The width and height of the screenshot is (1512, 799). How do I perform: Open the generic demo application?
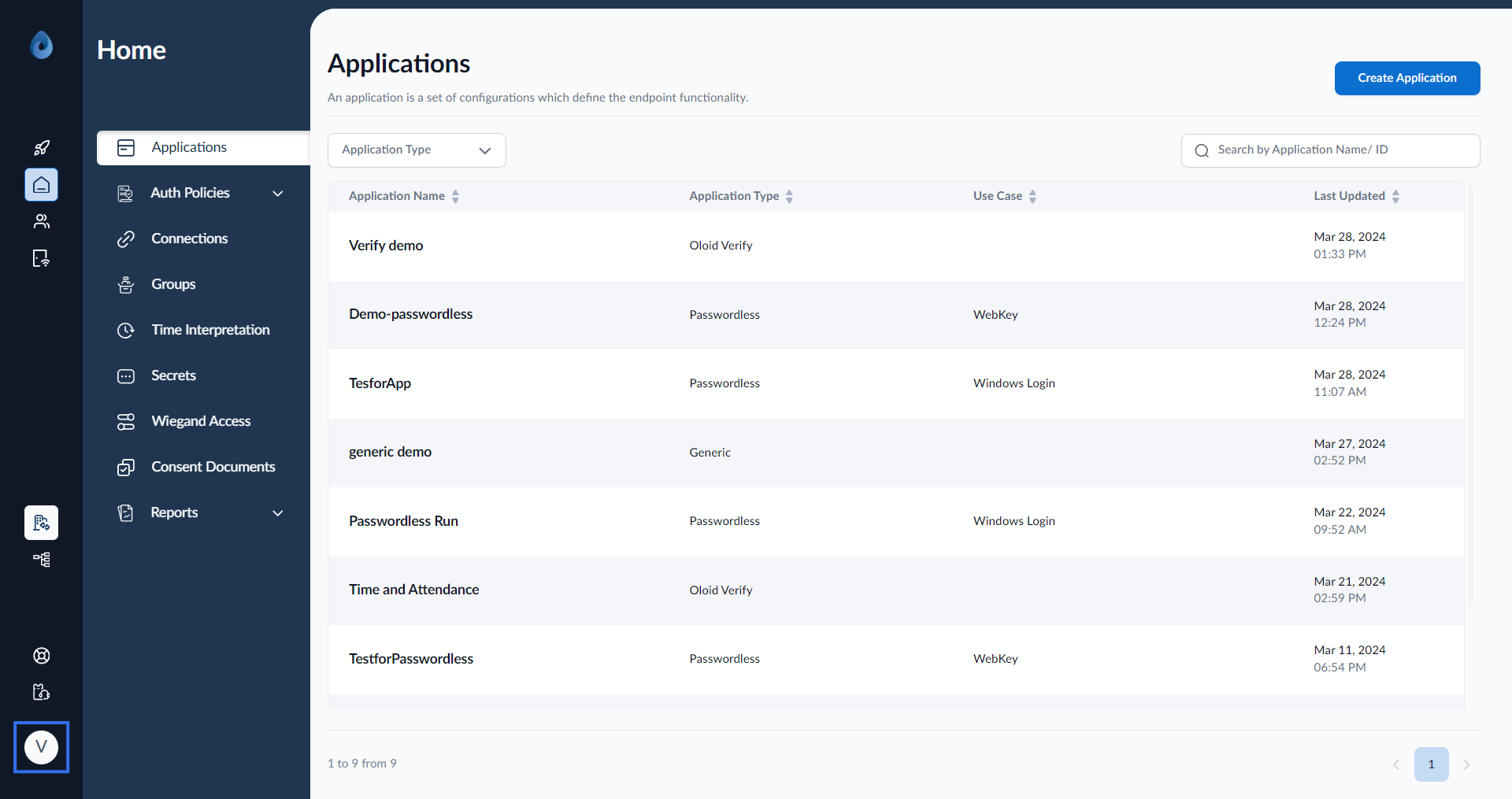(390, 452)
